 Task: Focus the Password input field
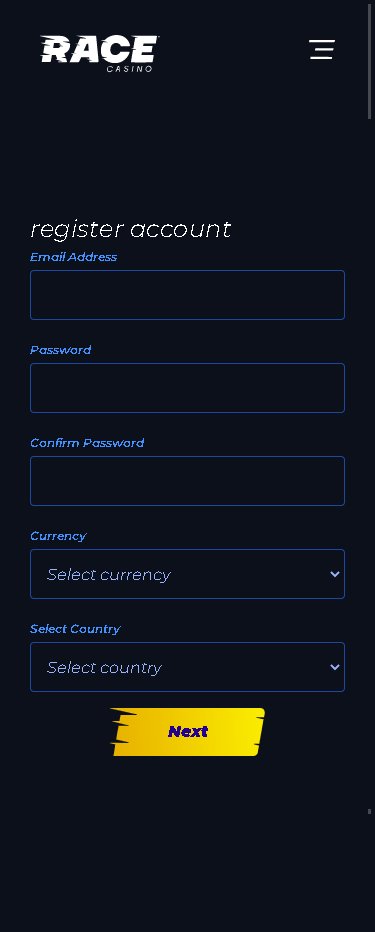[x=187, y=388]
